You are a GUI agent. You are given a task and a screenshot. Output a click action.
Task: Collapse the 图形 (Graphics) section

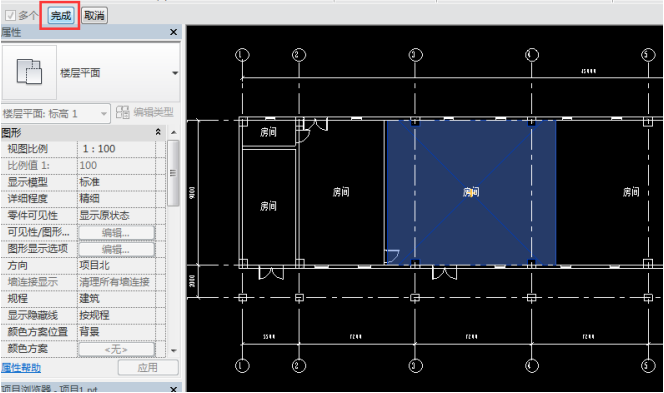(x=158, y=132)
